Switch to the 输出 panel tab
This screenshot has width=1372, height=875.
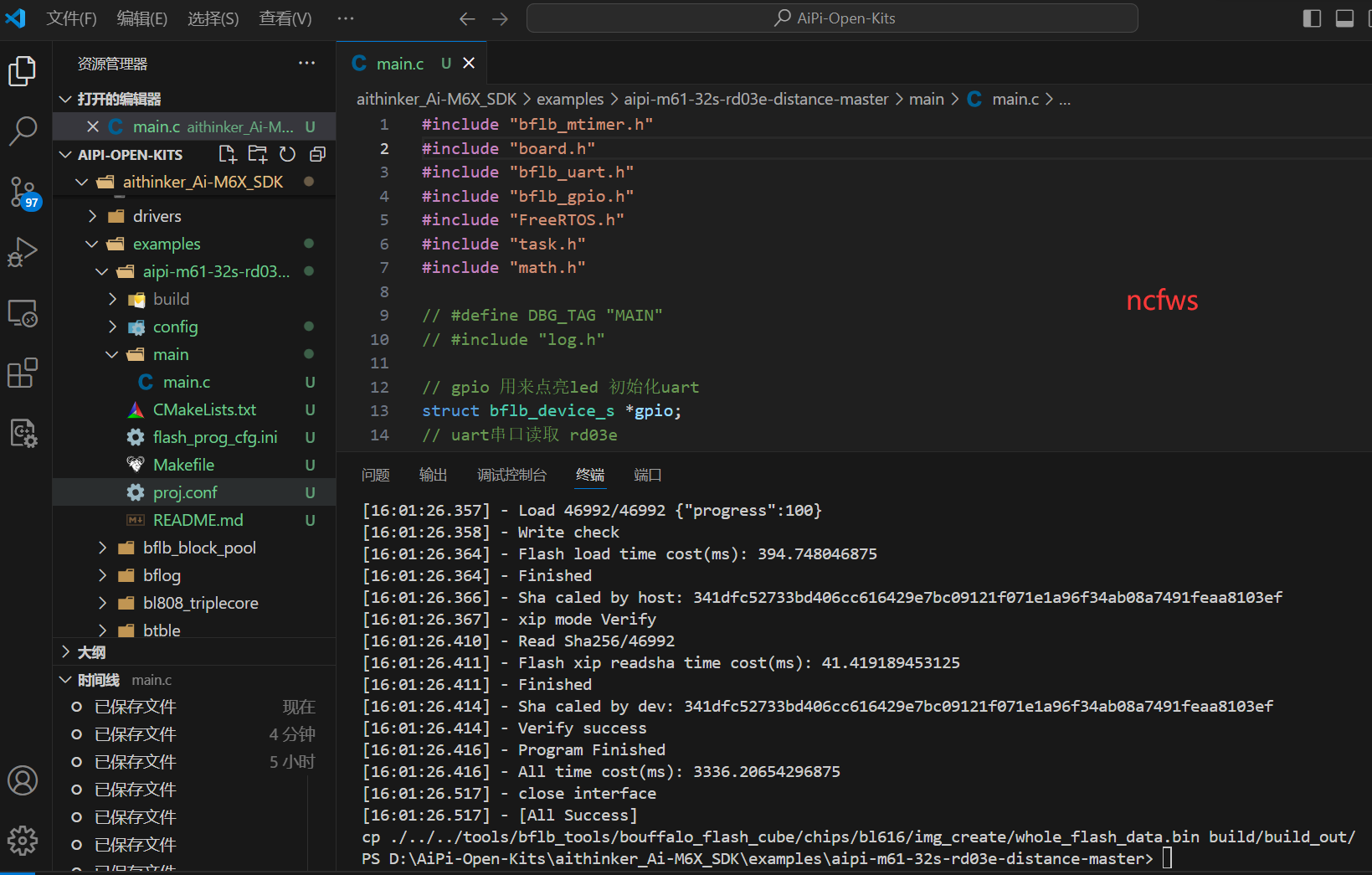[433, 475]
